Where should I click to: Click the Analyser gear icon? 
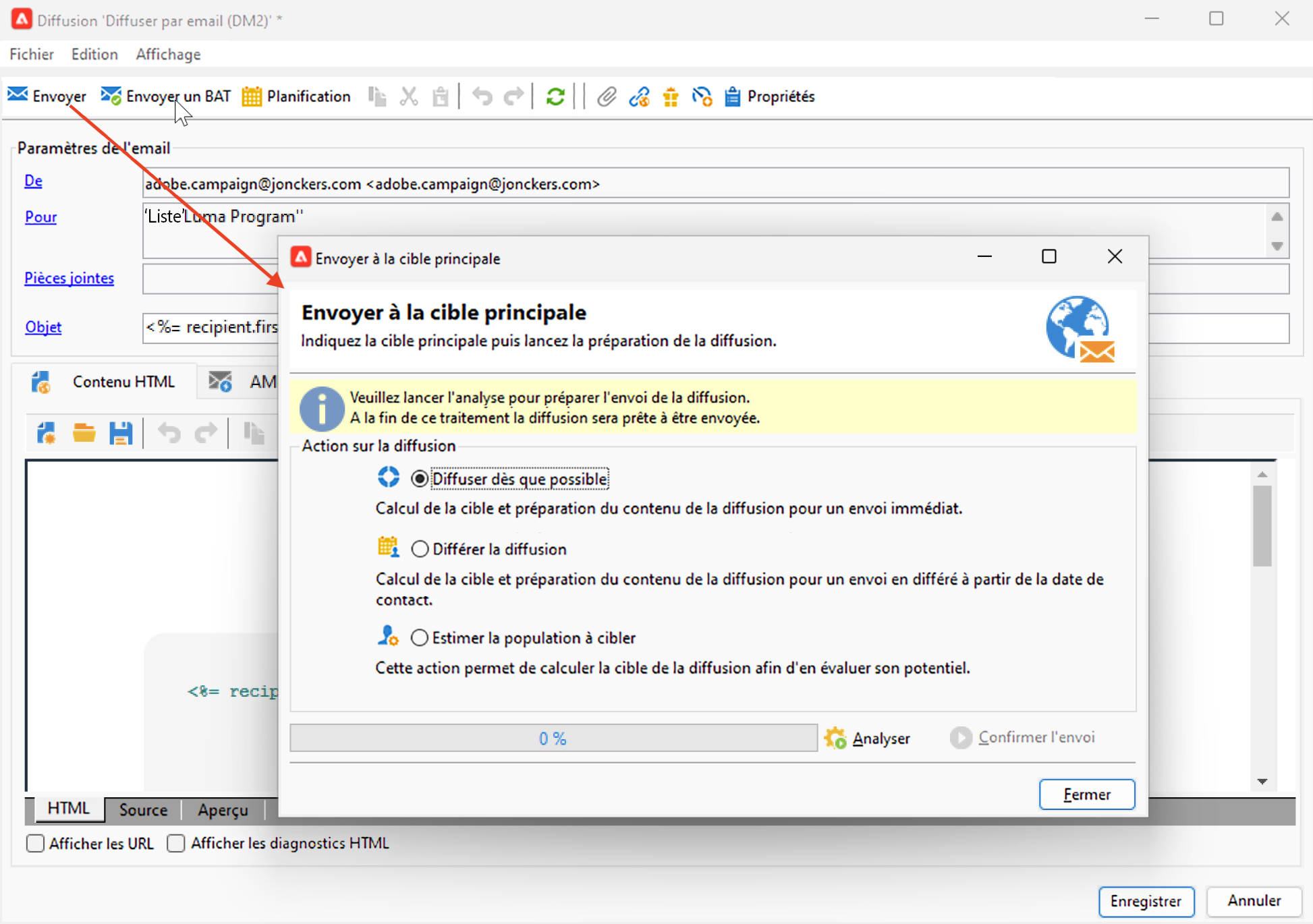coord(835,738)
